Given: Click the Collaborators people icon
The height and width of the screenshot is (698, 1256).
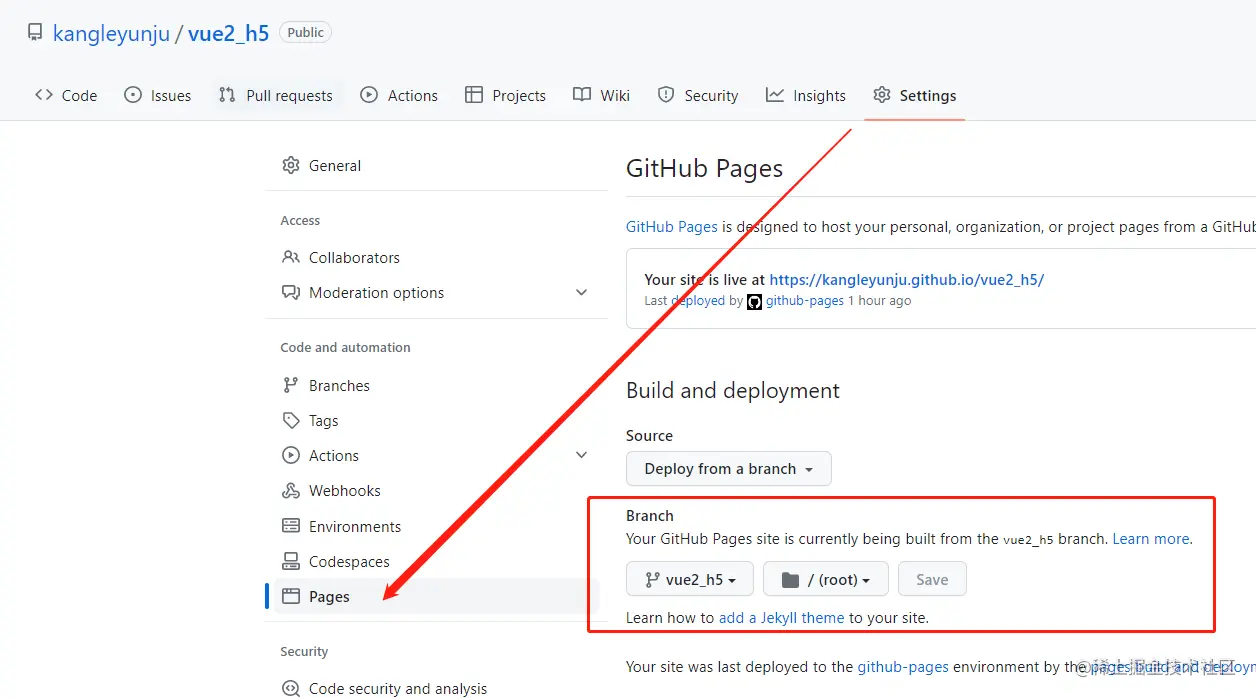Looking at the screenshot, I should (291, 257).
